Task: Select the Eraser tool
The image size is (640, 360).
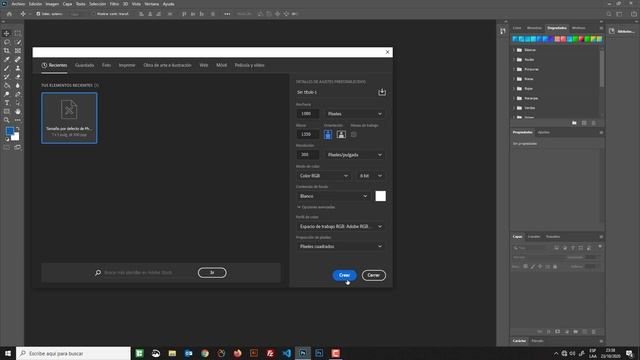Action: coord(18,77)
